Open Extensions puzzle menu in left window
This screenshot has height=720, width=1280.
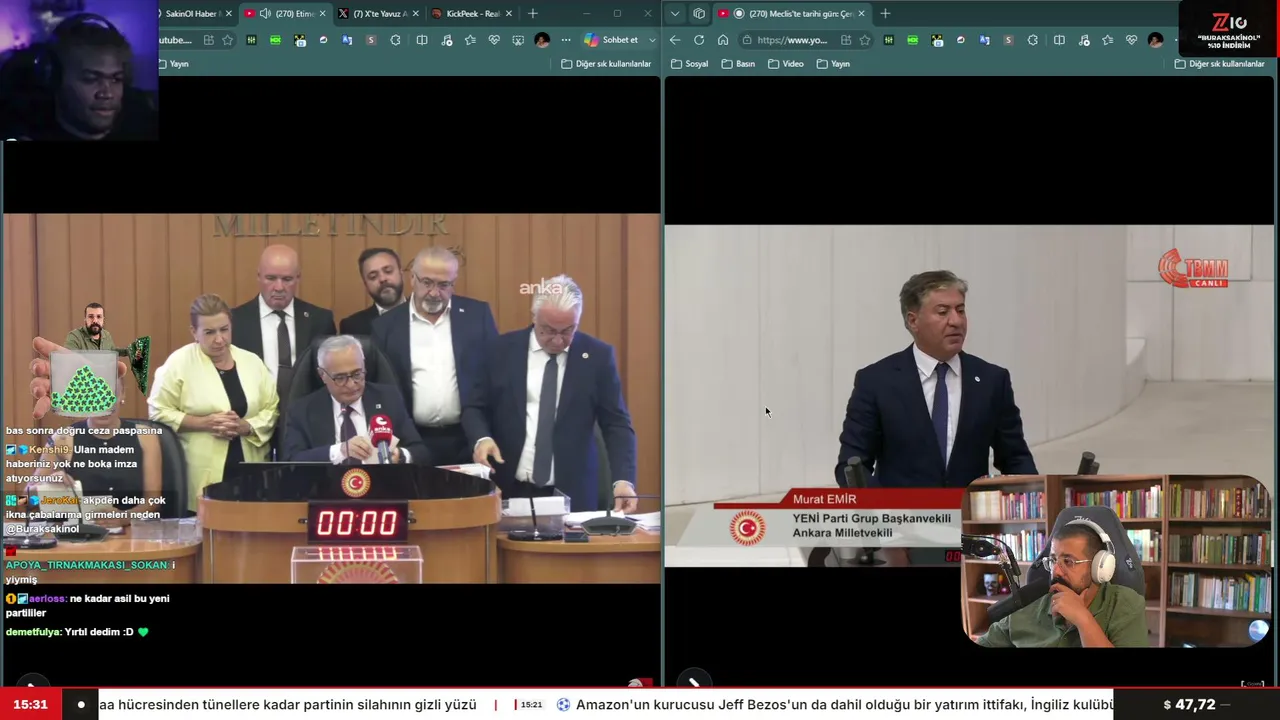396,40
